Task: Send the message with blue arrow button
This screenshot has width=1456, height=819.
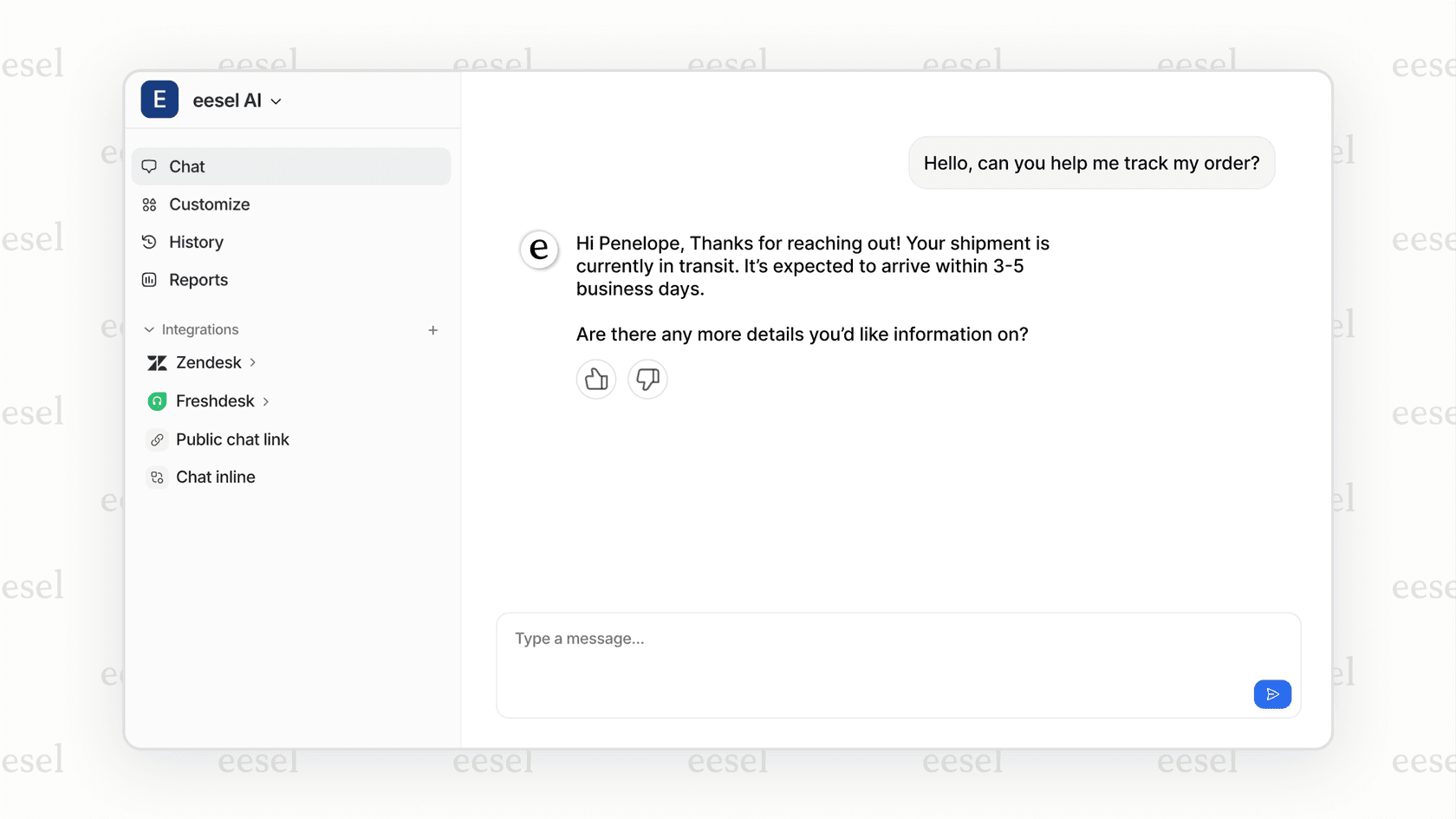Action: (1272, 694)
